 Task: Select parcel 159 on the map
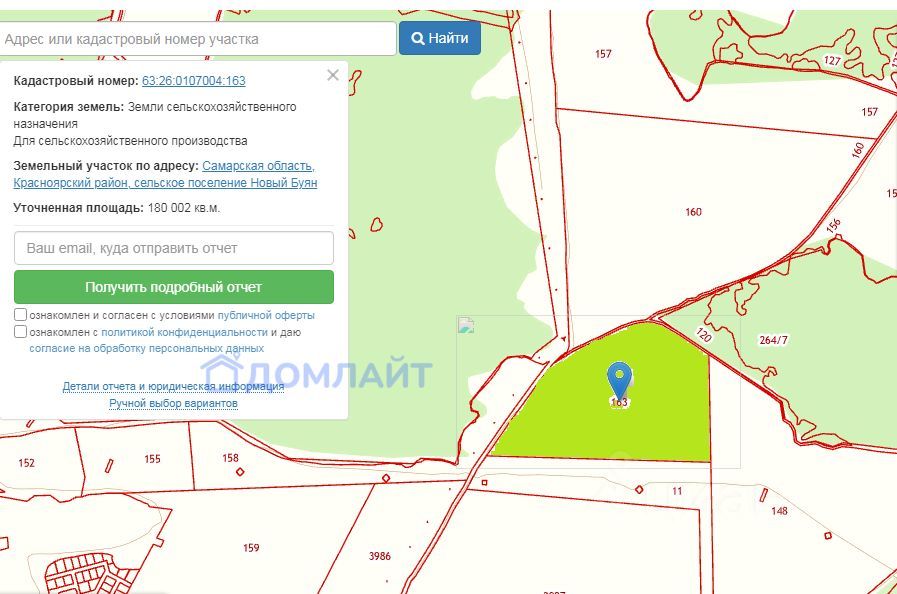coord(251,548)
